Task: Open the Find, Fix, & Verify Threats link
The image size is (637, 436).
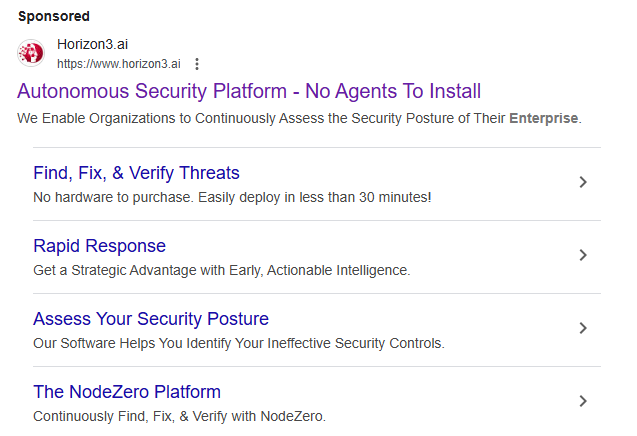Action: coord(136,173)
